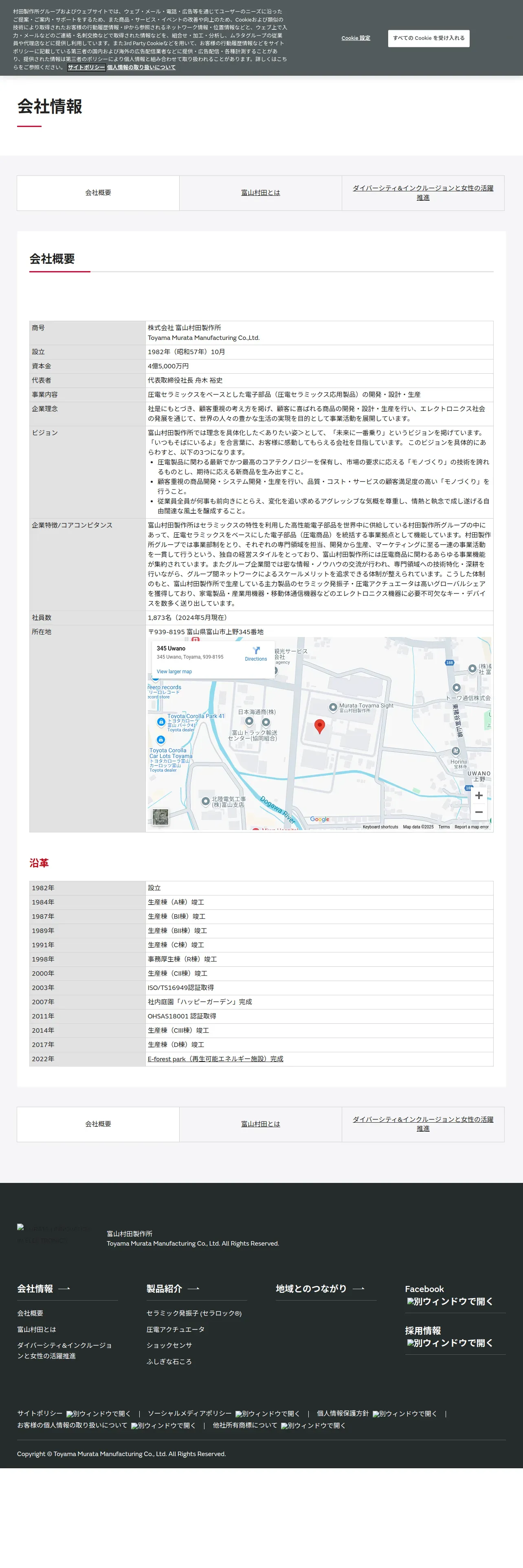Click 沿革 section heading
The height and width of the screenshot is (1568, 523).
tap(39, 863)
